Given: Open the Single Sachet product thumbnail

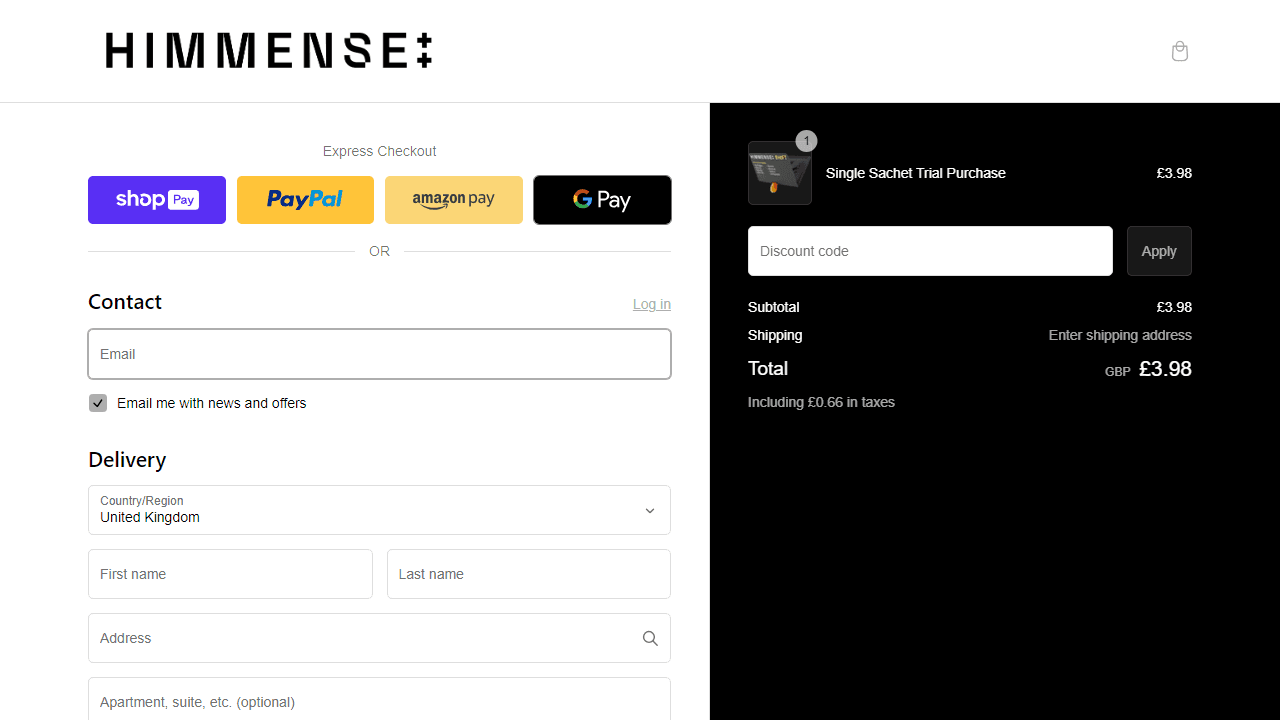Looking at the screenshot, I should pyautogui.click(x=780, y=173).
